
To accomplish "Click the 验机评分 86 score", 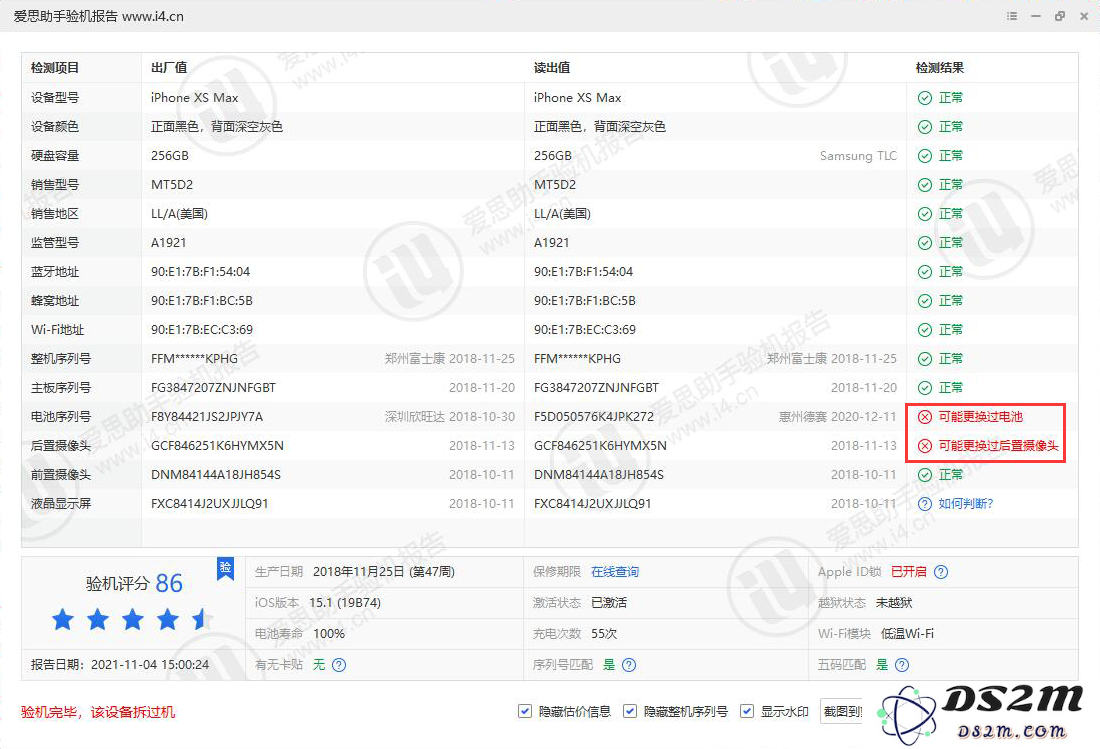I will tap(134, 583).
